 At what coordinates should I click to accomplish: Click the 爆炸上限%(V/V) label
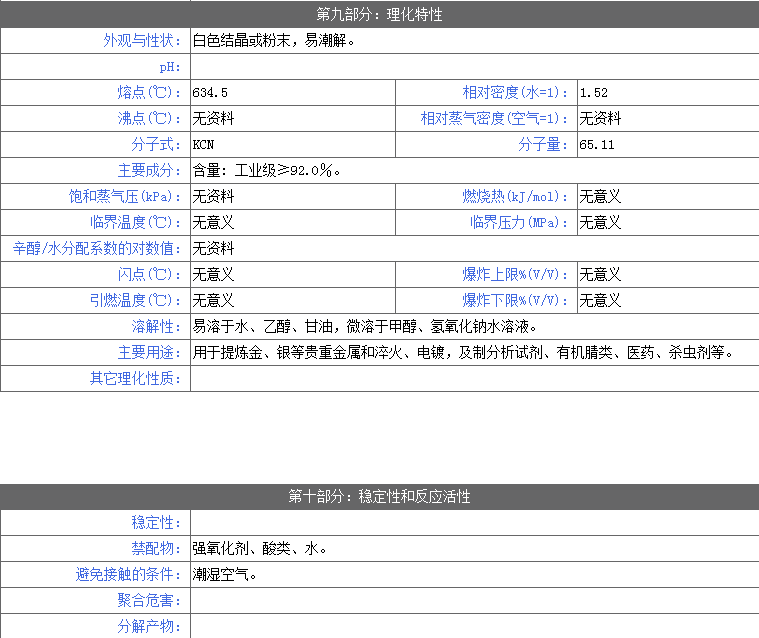517,275
